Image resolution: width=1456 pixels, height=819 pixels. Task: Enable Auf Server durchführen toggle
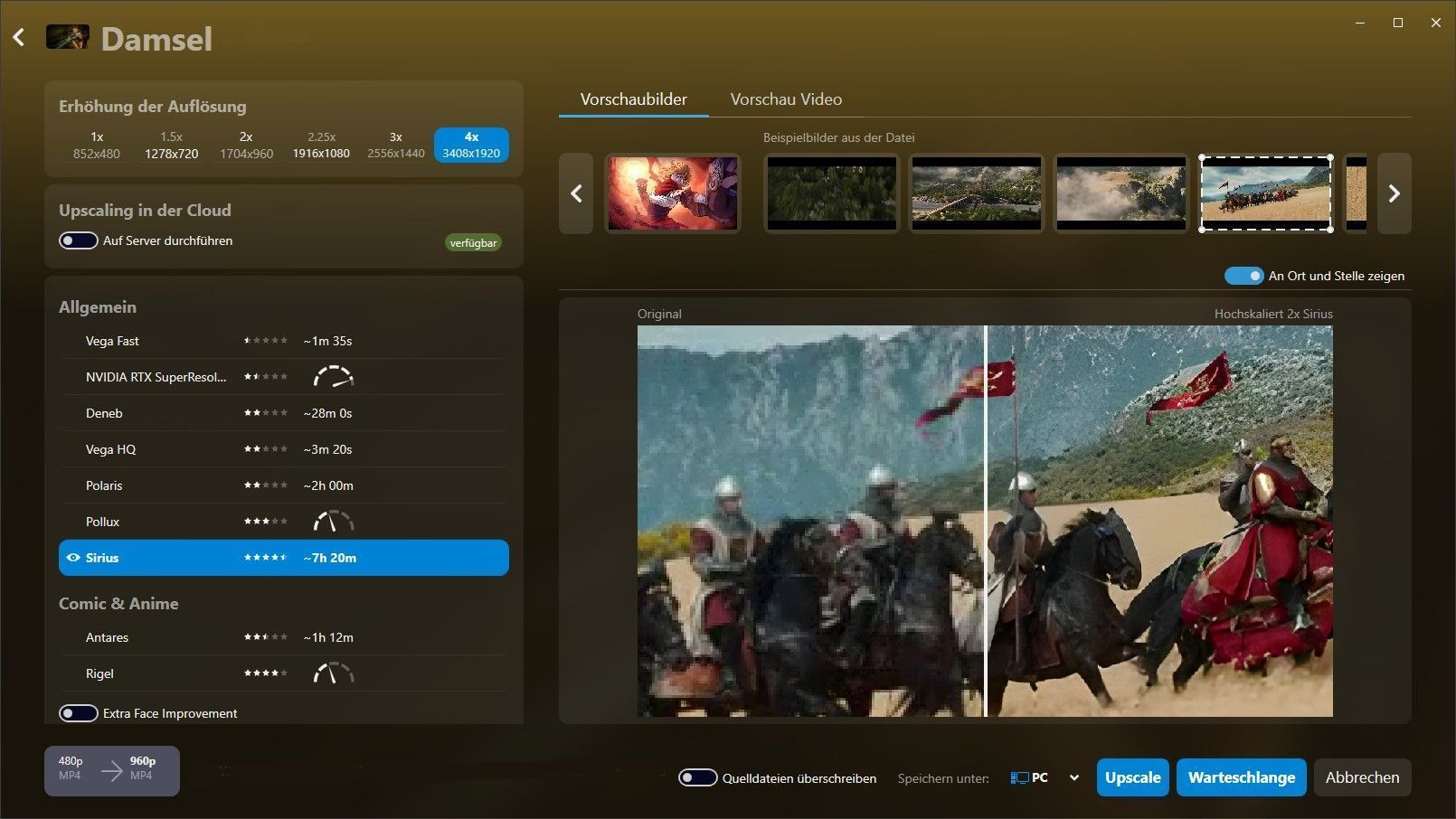[79, 240]
